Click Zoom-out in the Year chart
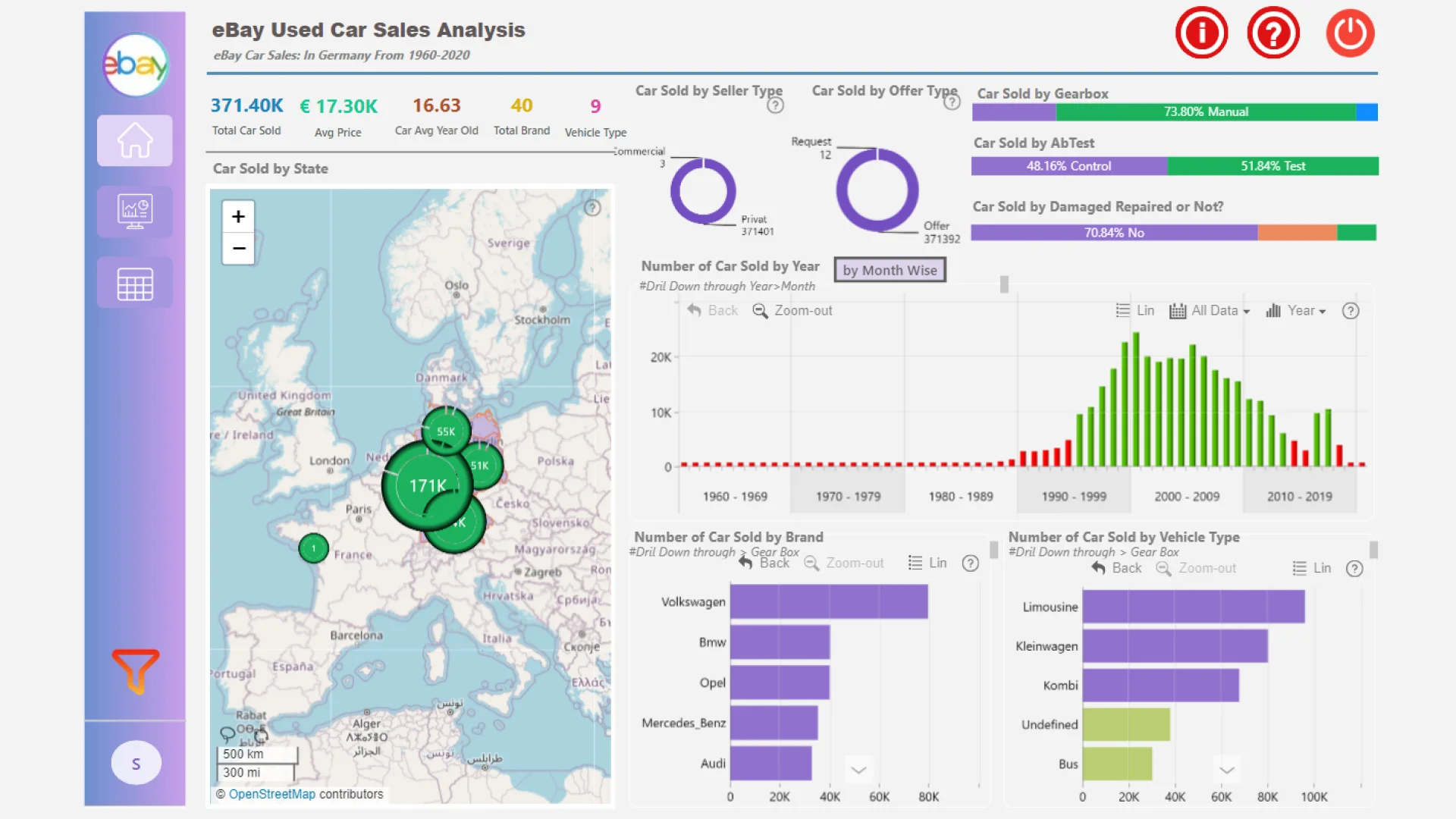 click(x=792, y=310)
